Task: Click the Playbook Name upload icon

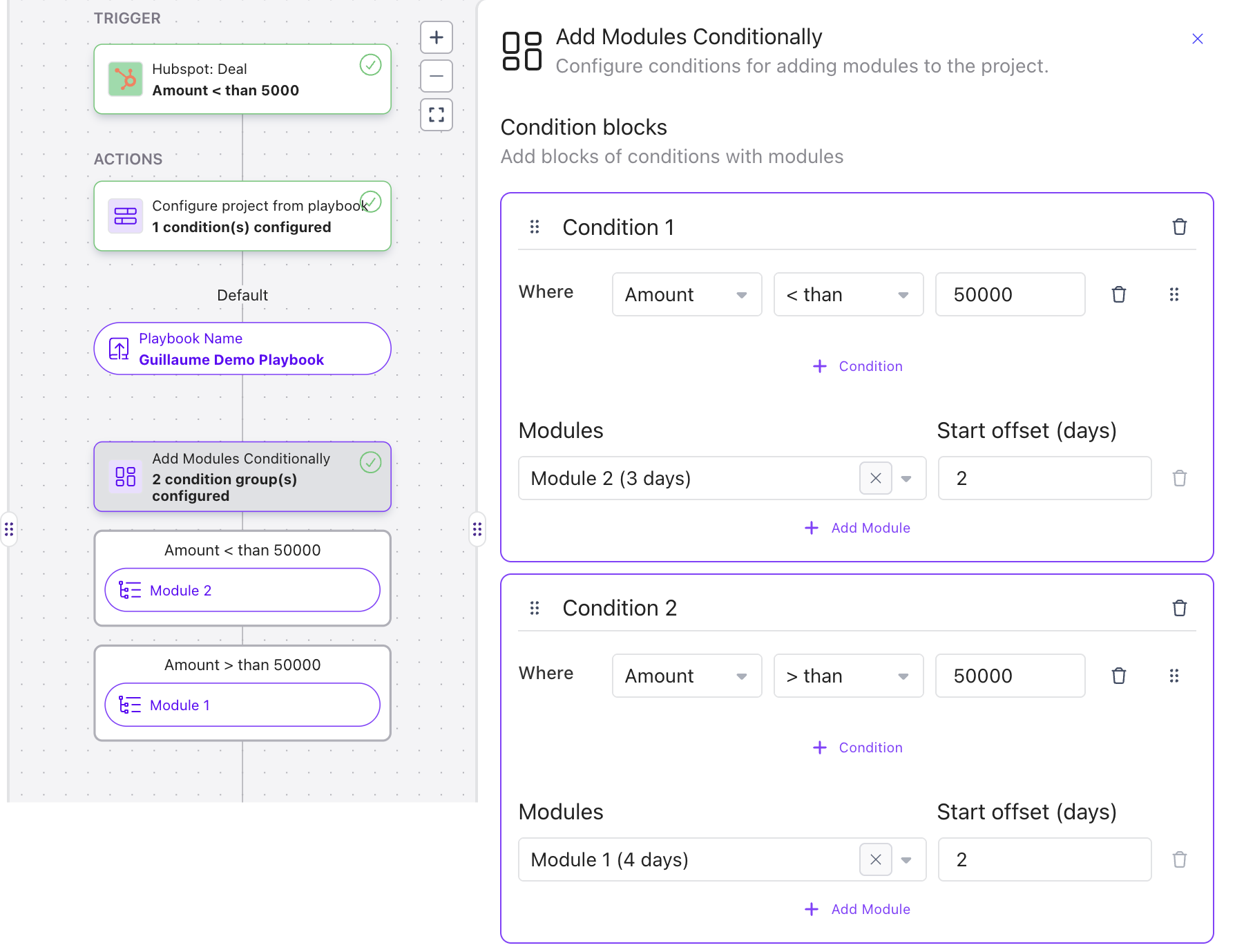Action: click(x=119, y=349)
